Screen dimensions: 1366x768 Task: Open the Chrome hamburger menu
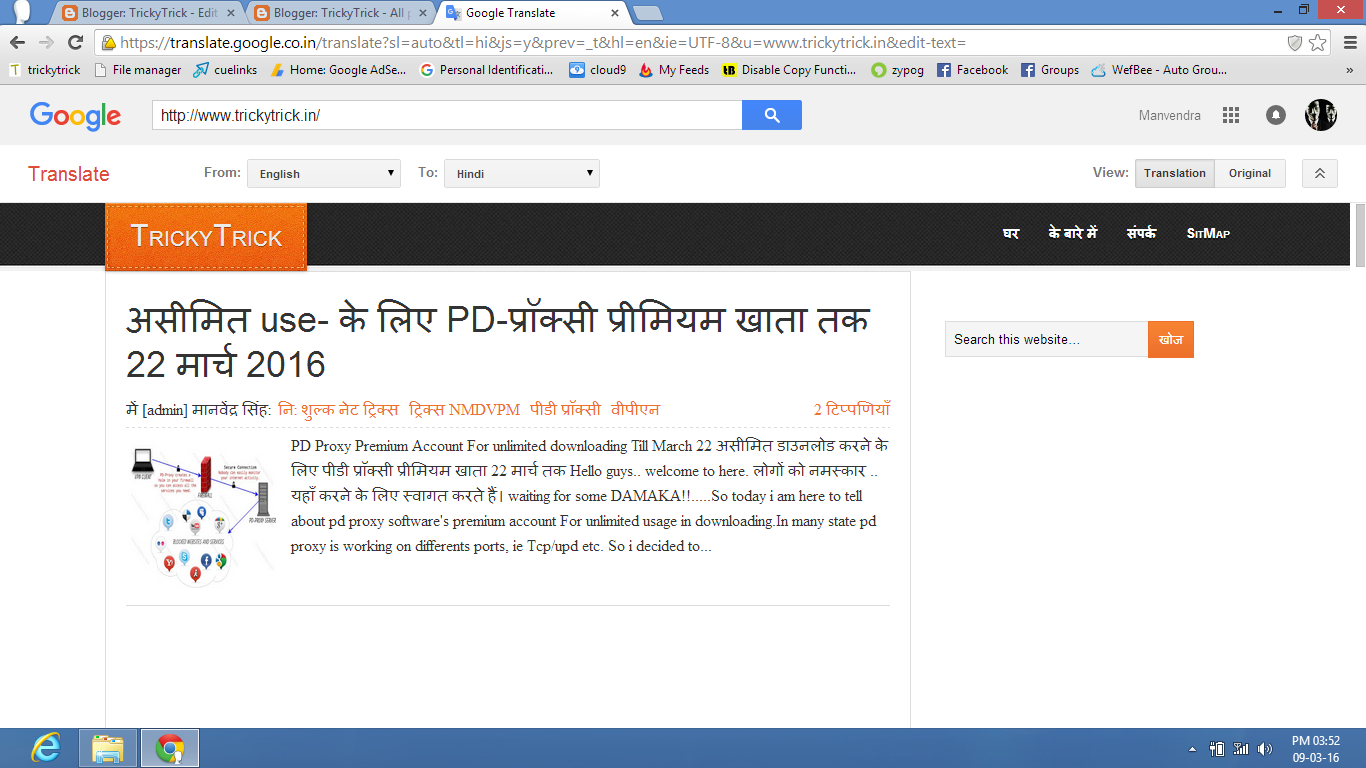pos(1349,43)
